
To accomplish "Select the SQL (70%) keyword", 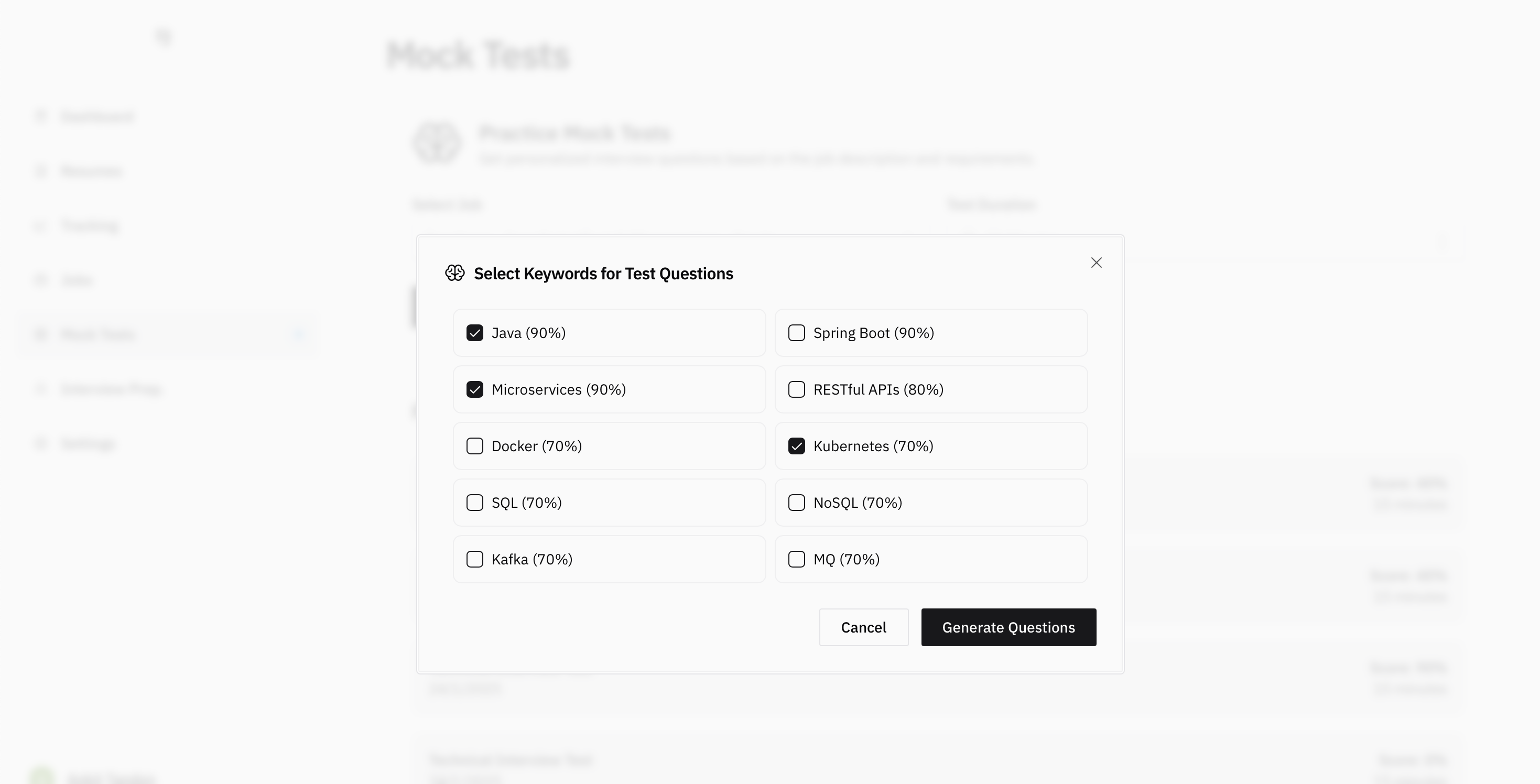I will pos(475,503).
